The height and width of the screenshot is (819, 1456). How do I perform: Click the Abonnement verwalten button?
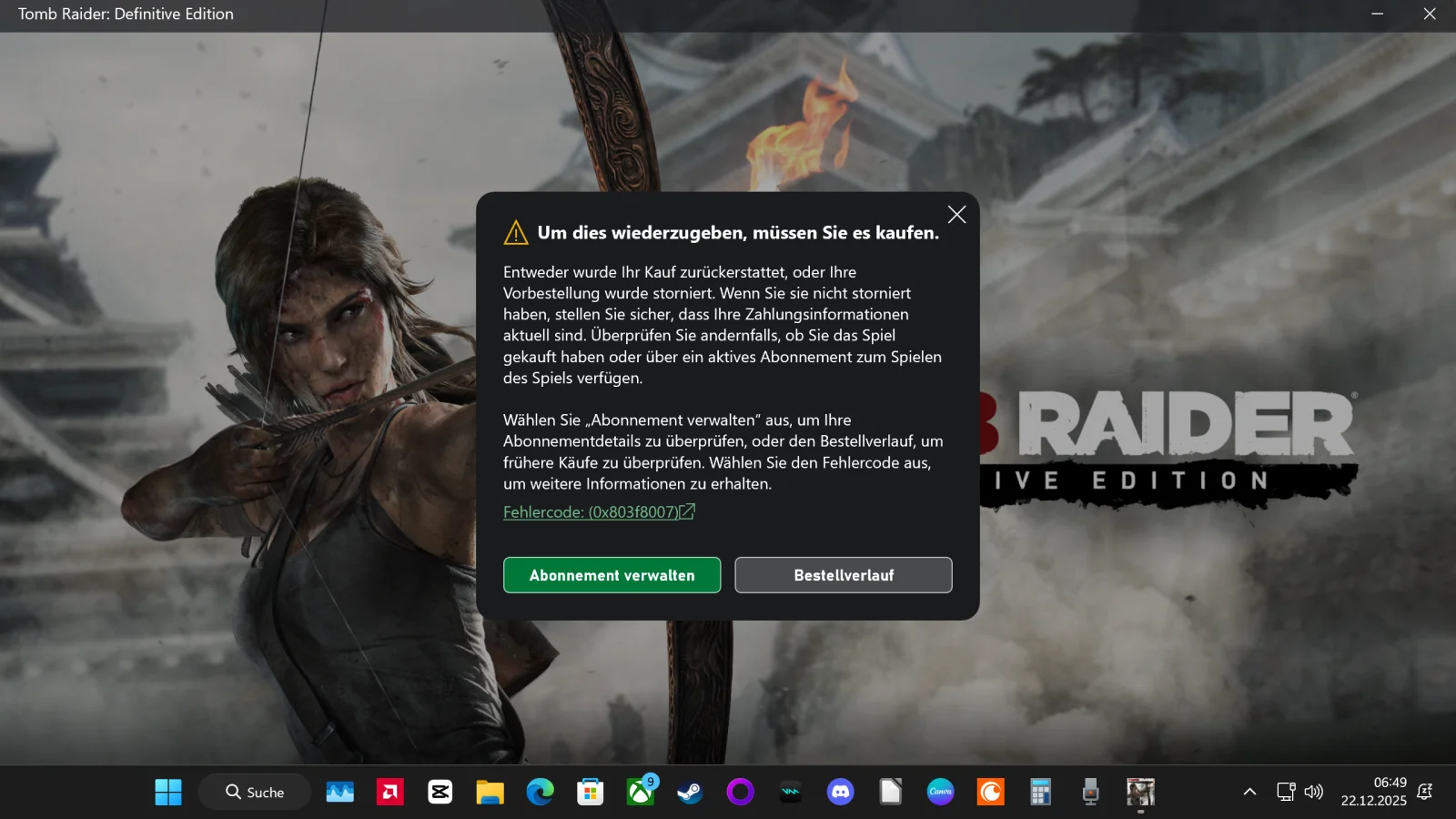coord(612,575)
